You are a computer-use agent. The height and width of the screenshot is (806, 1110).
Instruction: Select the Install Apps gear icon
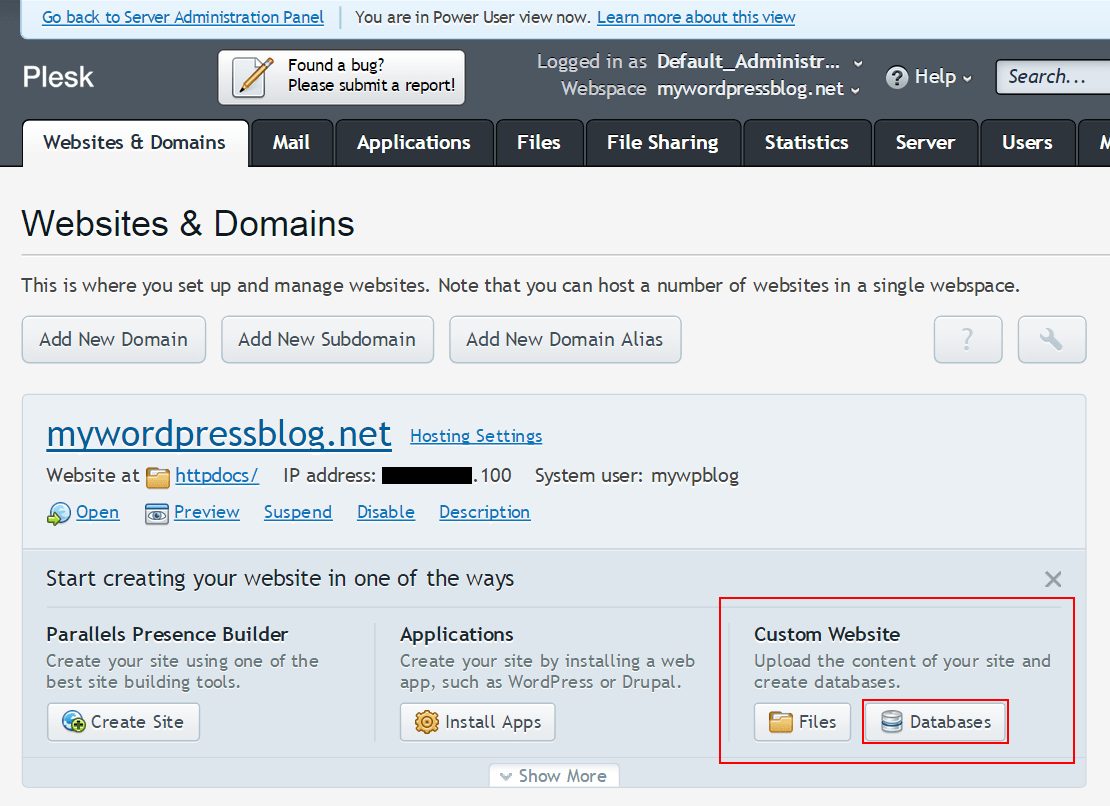pyautogui.click(x=428, y=721)
